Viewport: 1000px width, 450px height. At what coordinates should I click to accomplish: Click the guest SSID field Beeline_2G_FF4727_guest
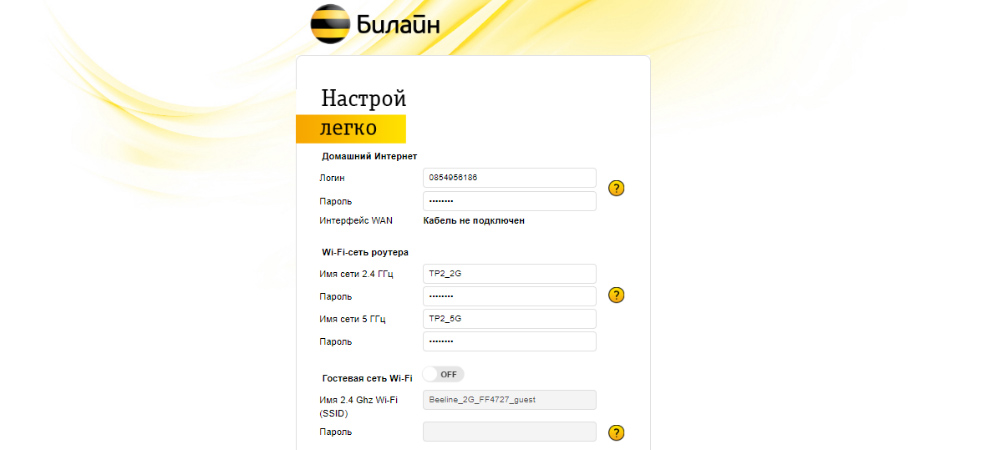[510, 400]
